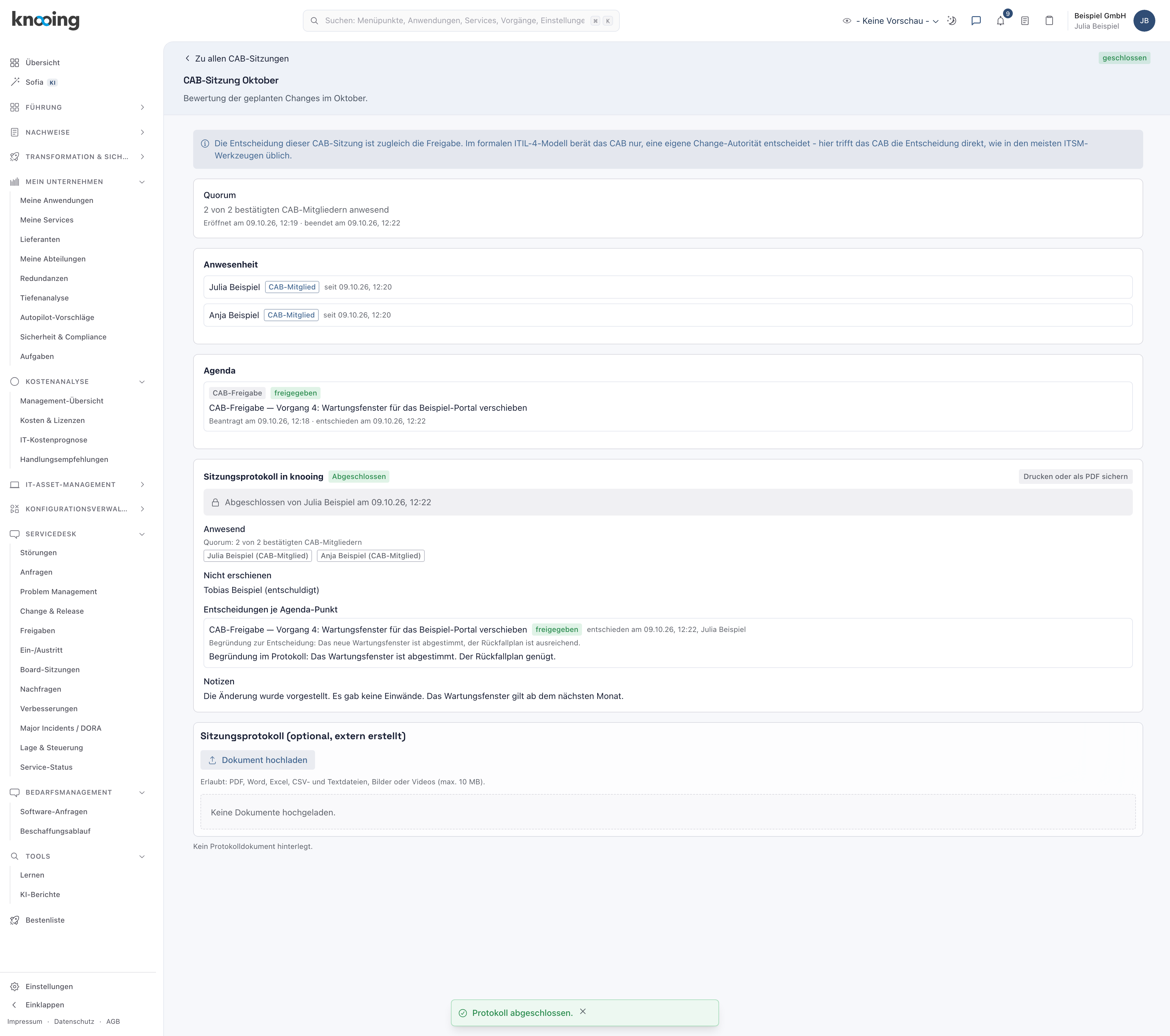
Task: Open the notifications bell icon
Action: [x=1001, y=21]
